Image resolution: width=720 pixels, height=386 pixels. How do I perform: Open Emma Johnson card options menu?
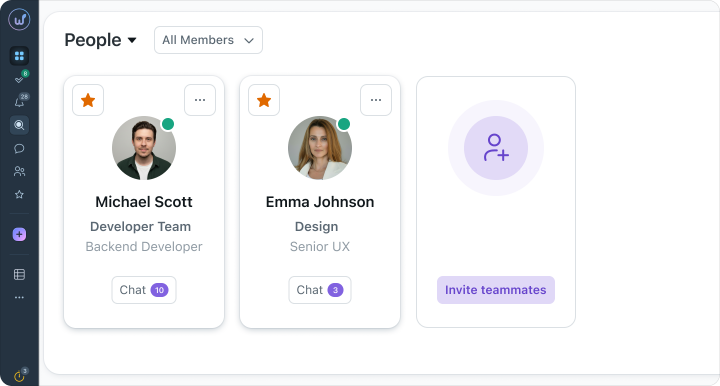pos(376,100)
